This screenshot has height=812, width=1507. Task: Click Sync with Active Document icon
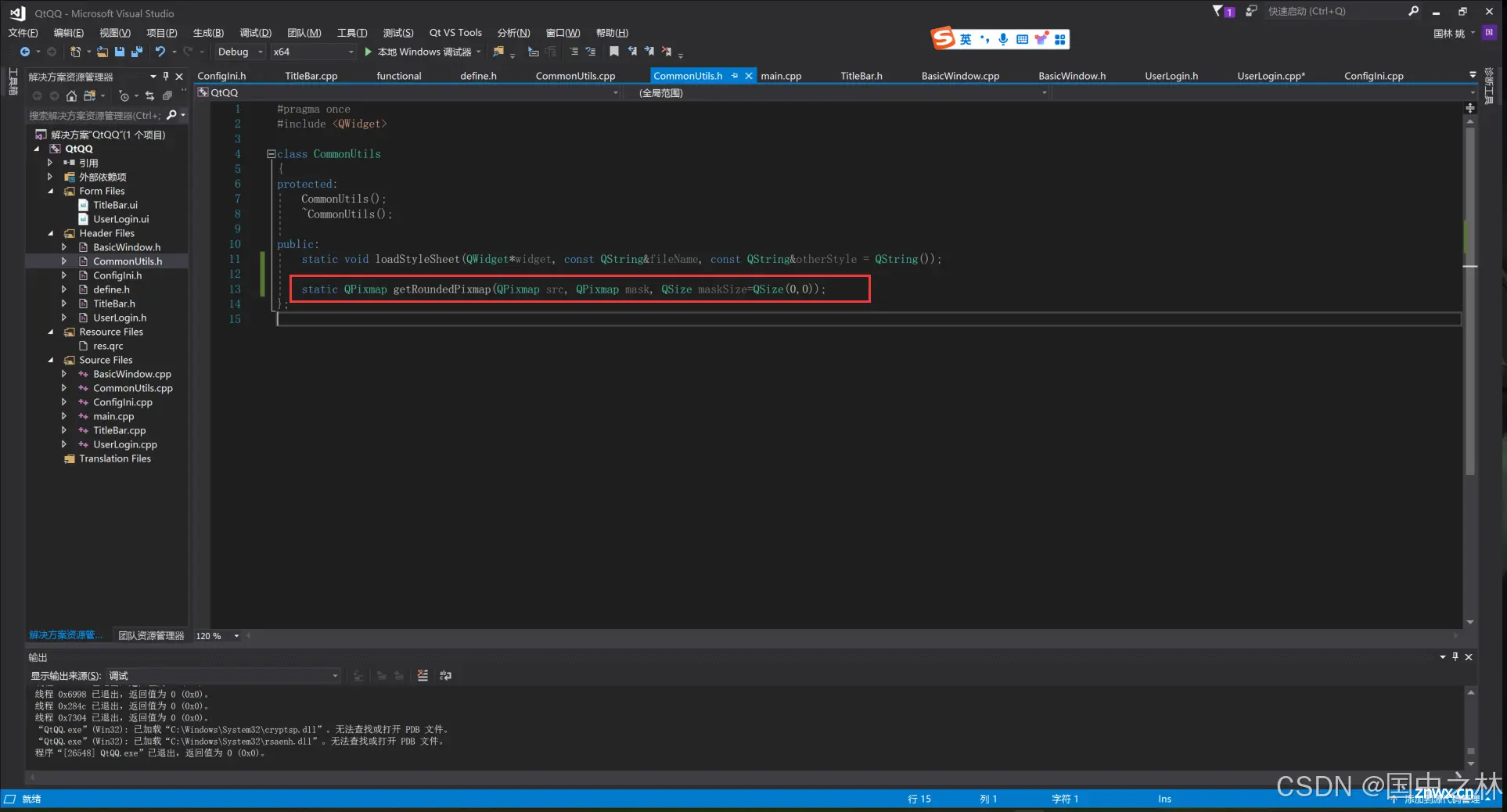coord(149,95)
